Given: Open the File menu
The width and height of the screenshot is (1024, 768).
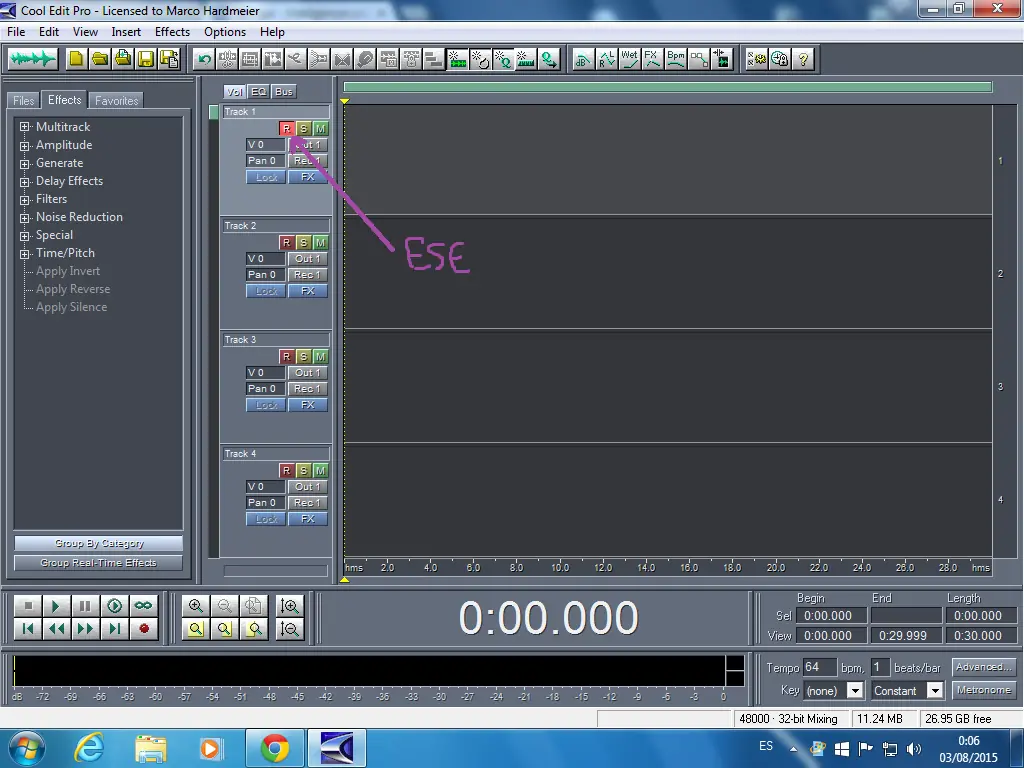Looking at the screenshot, I should click(16, 32).
